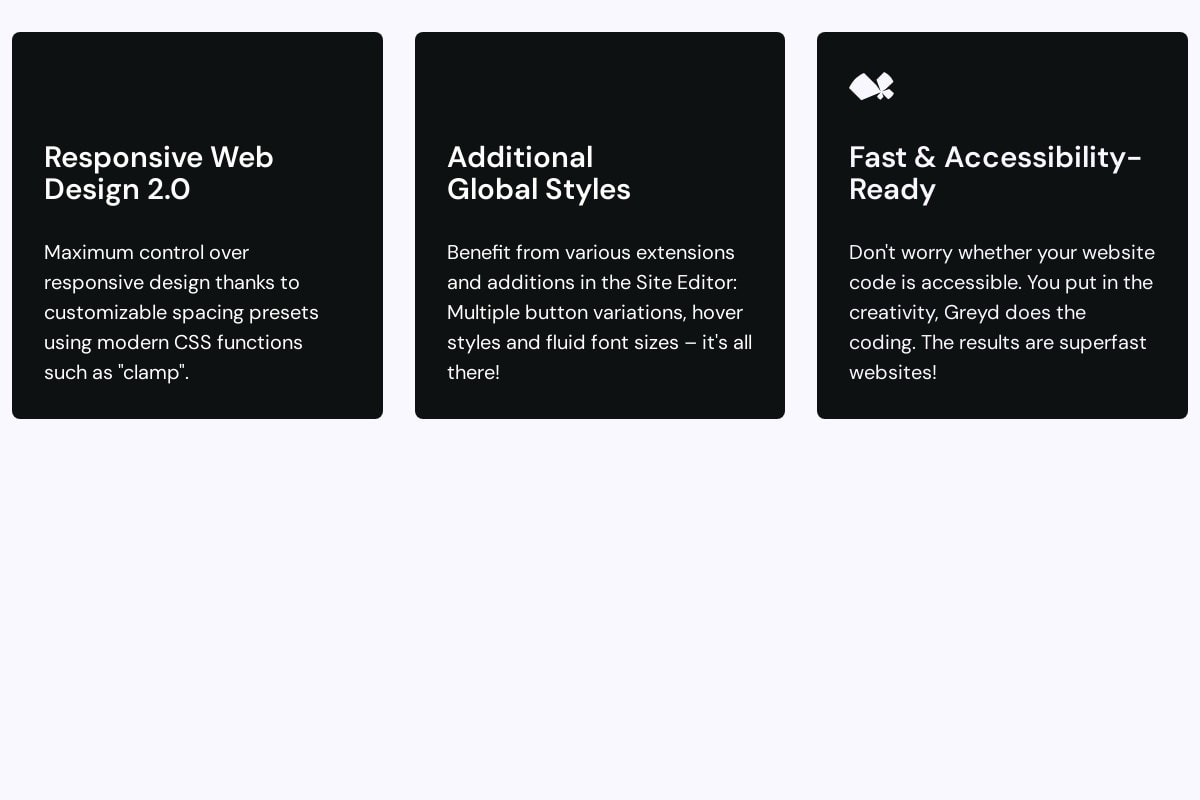
Task: Click the word "creativity," in the third card
Action: click(893, 312)
